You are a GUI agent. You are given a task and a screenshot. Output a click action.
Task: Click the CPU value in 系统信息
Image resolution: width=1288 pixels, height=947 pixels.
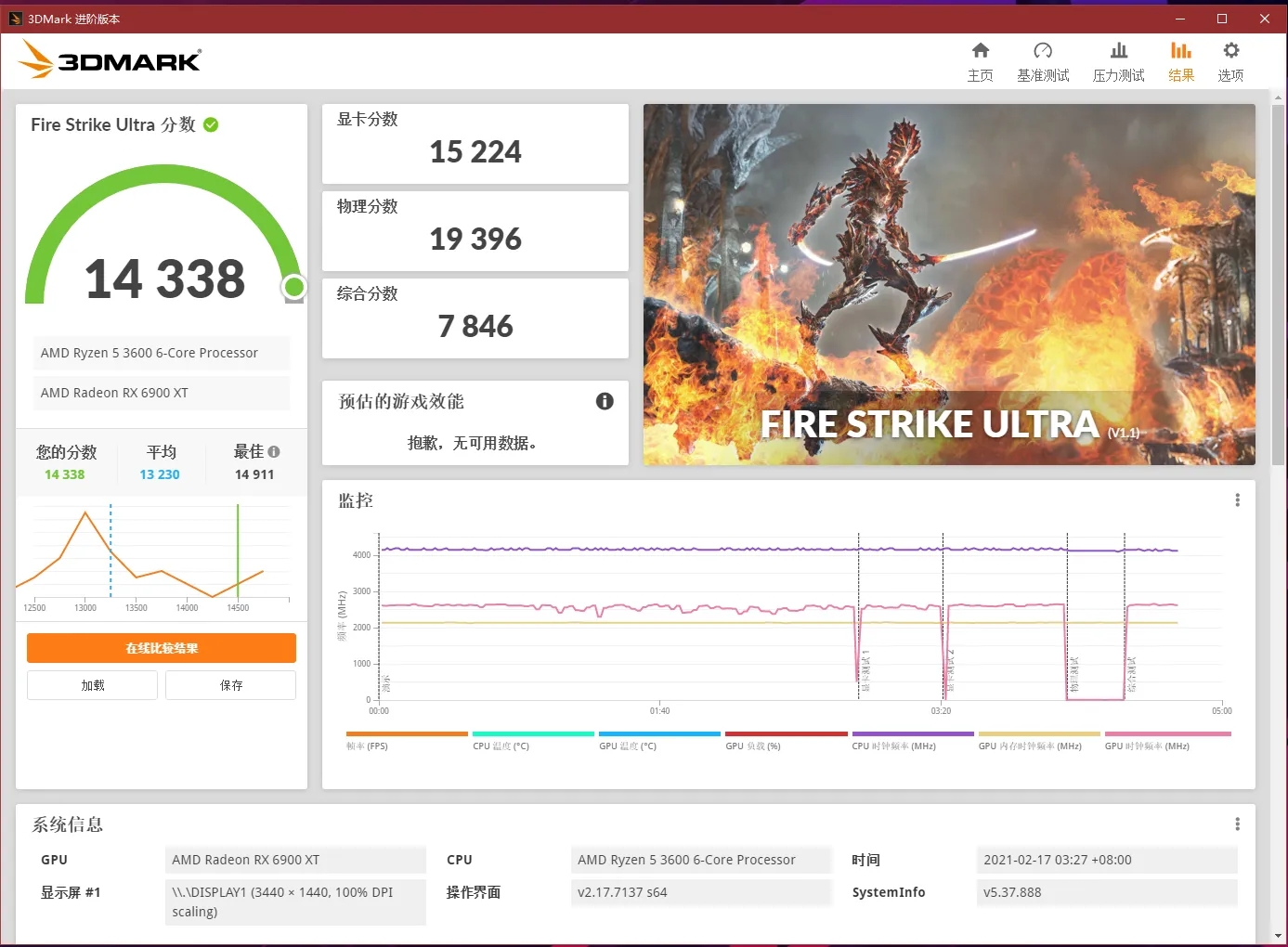[701, 860]
